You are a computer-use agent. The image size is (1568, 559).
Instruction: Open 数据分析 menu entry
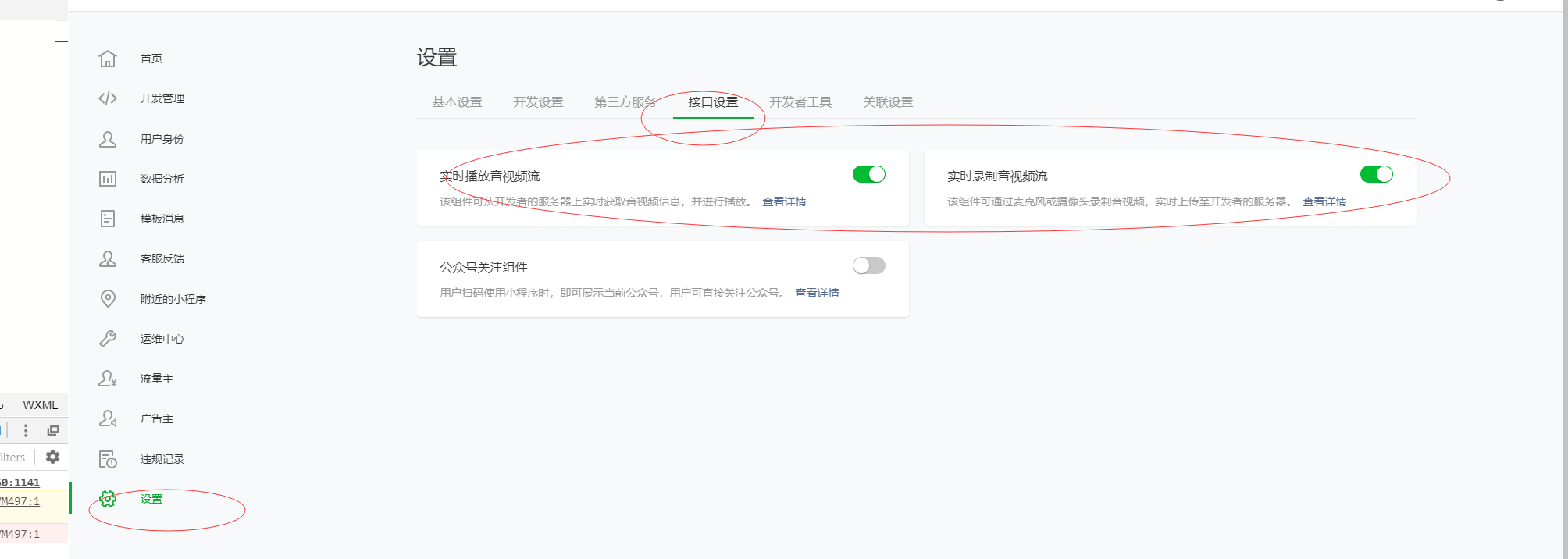[162, 179]
